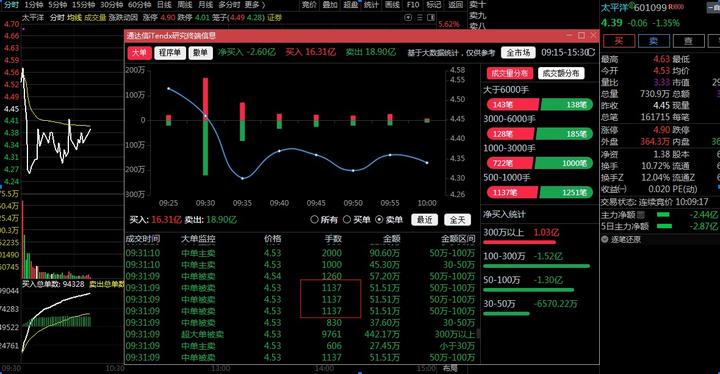
Task: Open the 多分时 view
Action: pyautogui.click(x=229, y=5)
